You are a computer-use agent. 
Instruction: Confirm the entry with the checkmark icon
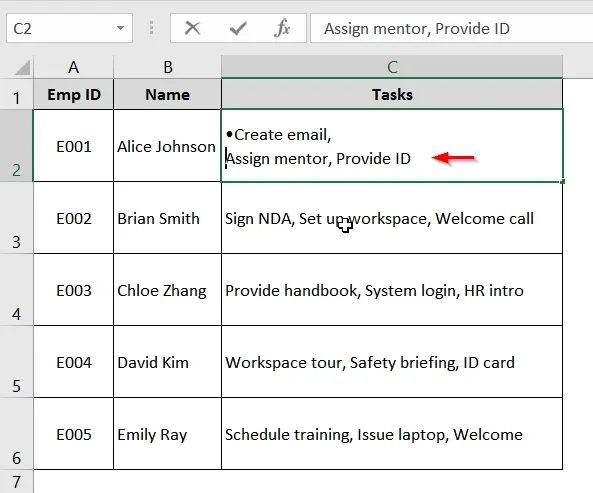(x=238, y=28)
